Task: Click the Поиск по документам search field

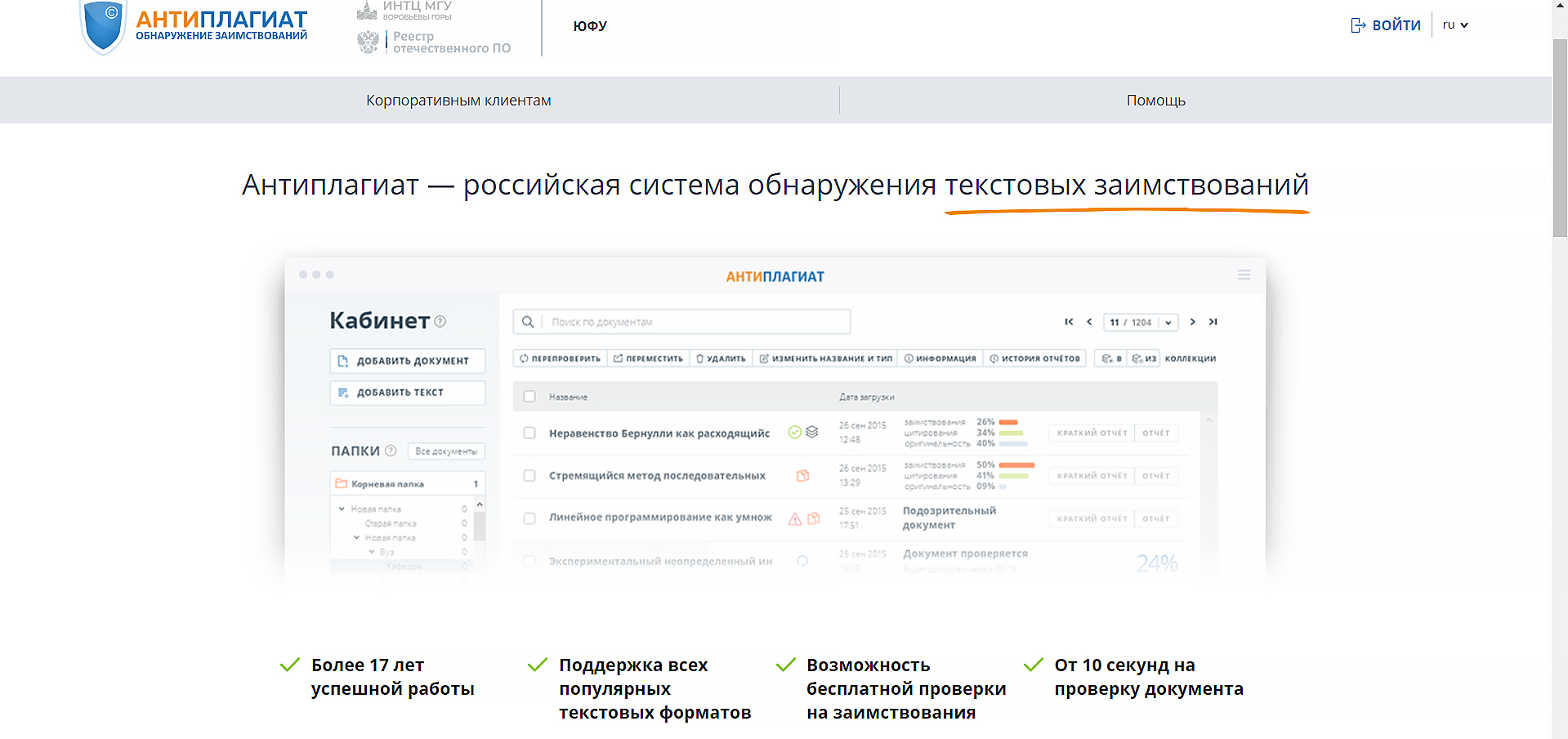Action: (681, 322)
